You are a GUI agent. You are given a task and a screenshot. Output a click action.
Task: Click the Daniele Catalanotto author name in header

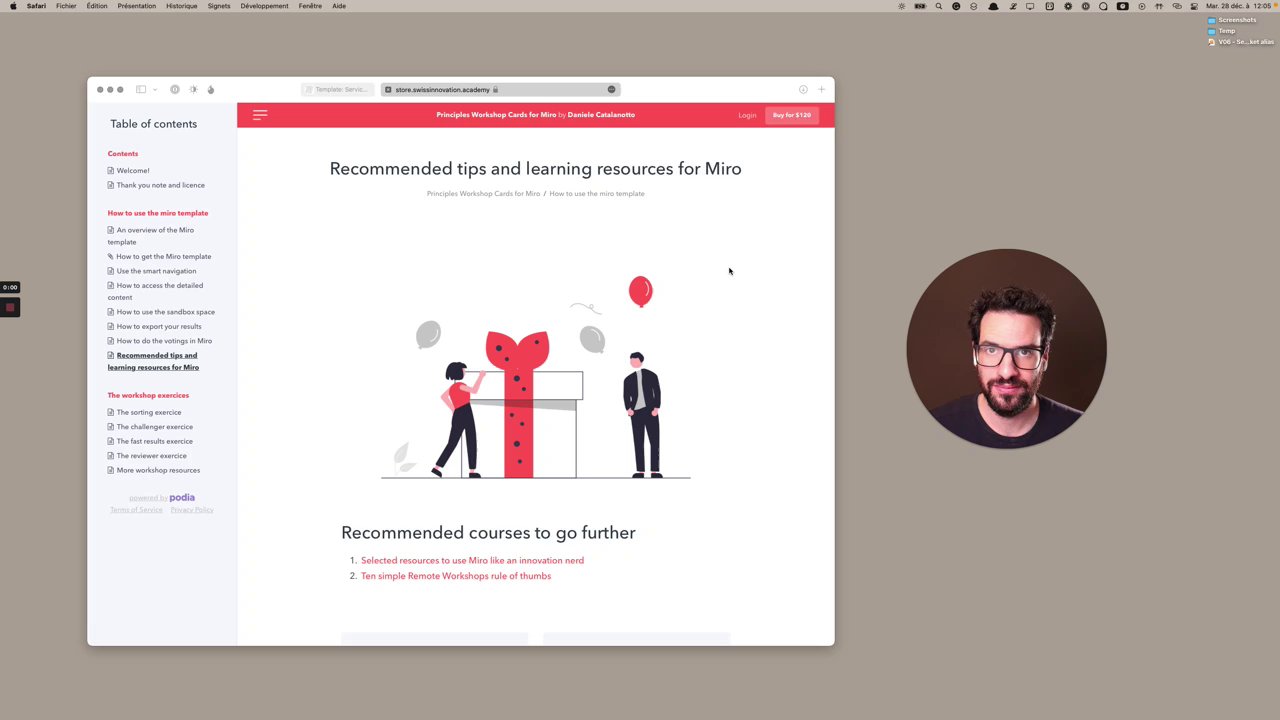tap(601, 115)
